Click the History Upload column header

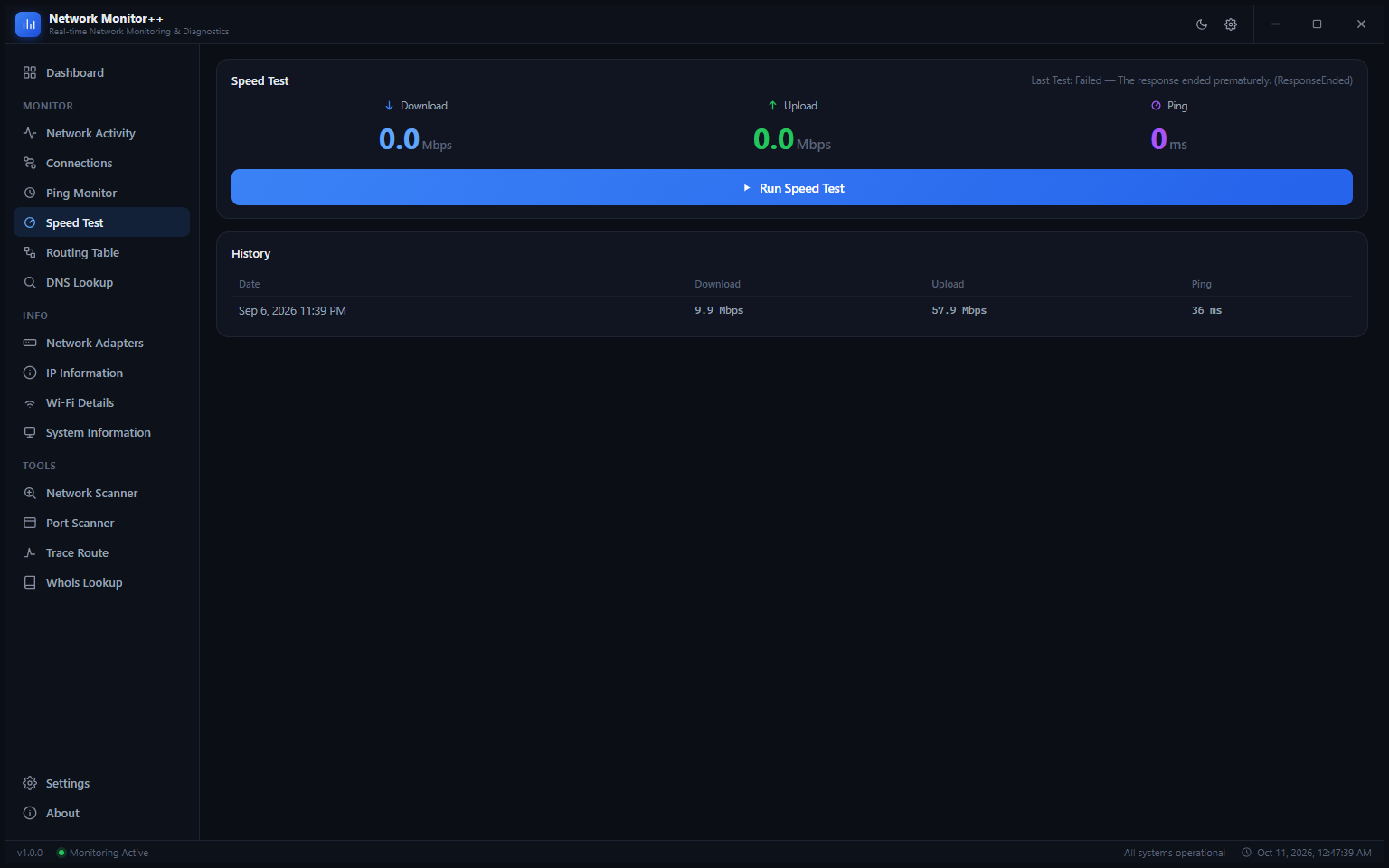[948, 284]
